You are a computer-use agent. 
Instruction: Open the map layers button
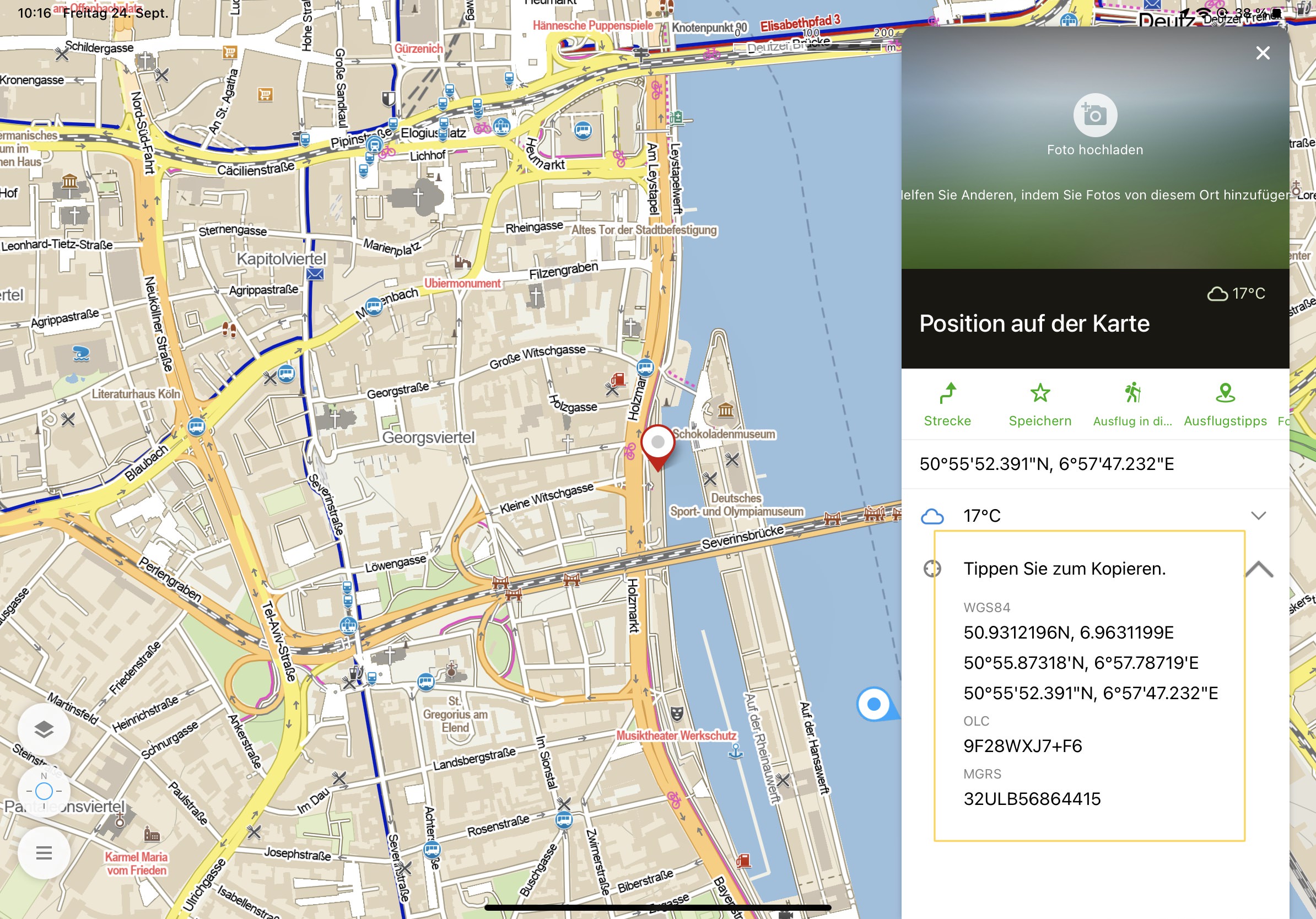pyautogui.click(x=44, y=729)
